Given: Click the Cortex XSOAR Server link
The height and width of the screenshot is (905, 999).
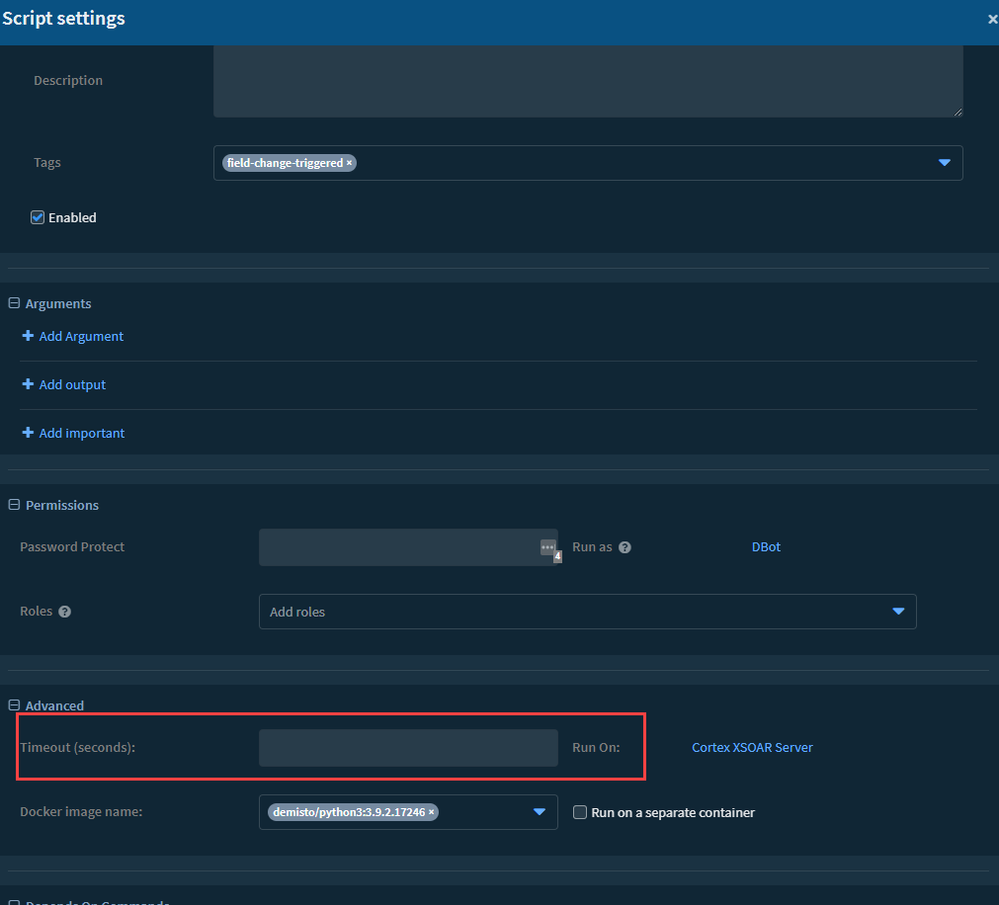Looking at the screenshot, I should (752, 748).
